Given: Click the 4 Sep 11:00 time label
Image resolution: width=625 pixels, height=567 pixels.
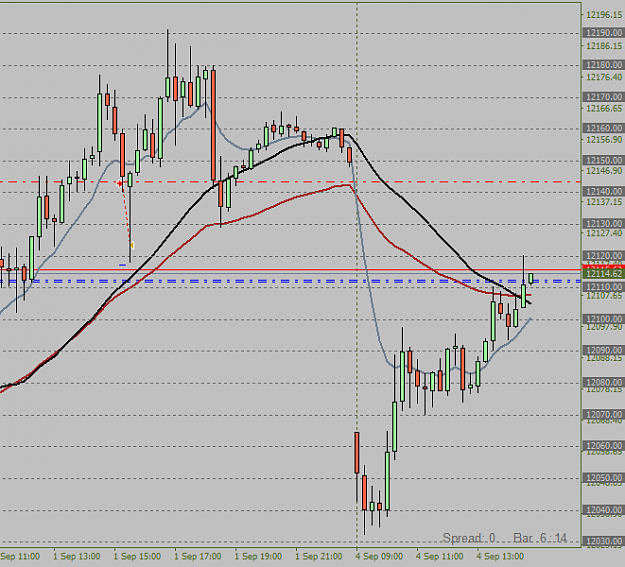Looking at the screenshot, I should click(440, 556).
